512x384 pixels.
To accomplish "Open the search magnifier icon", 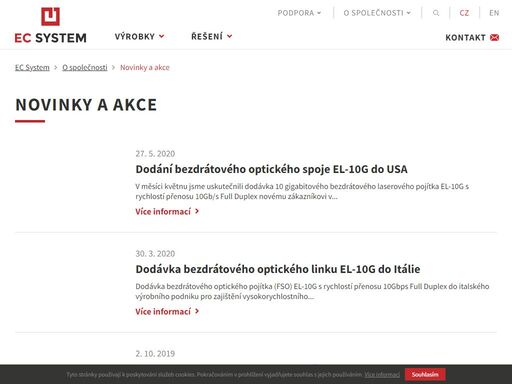I will (436, 13).
